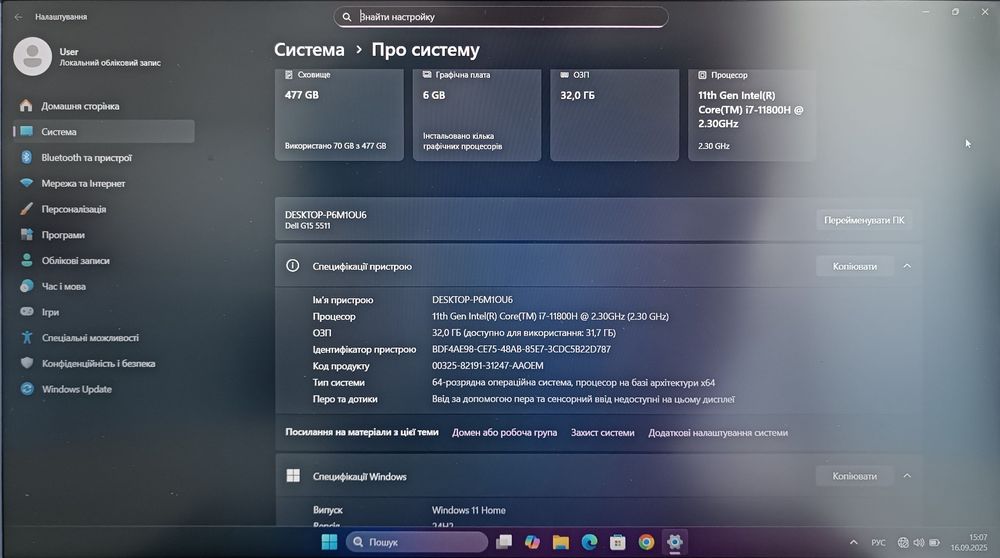Open Microsoft Store from the taskbar
Screen dimensions: 1000x558
pos(617,542)
